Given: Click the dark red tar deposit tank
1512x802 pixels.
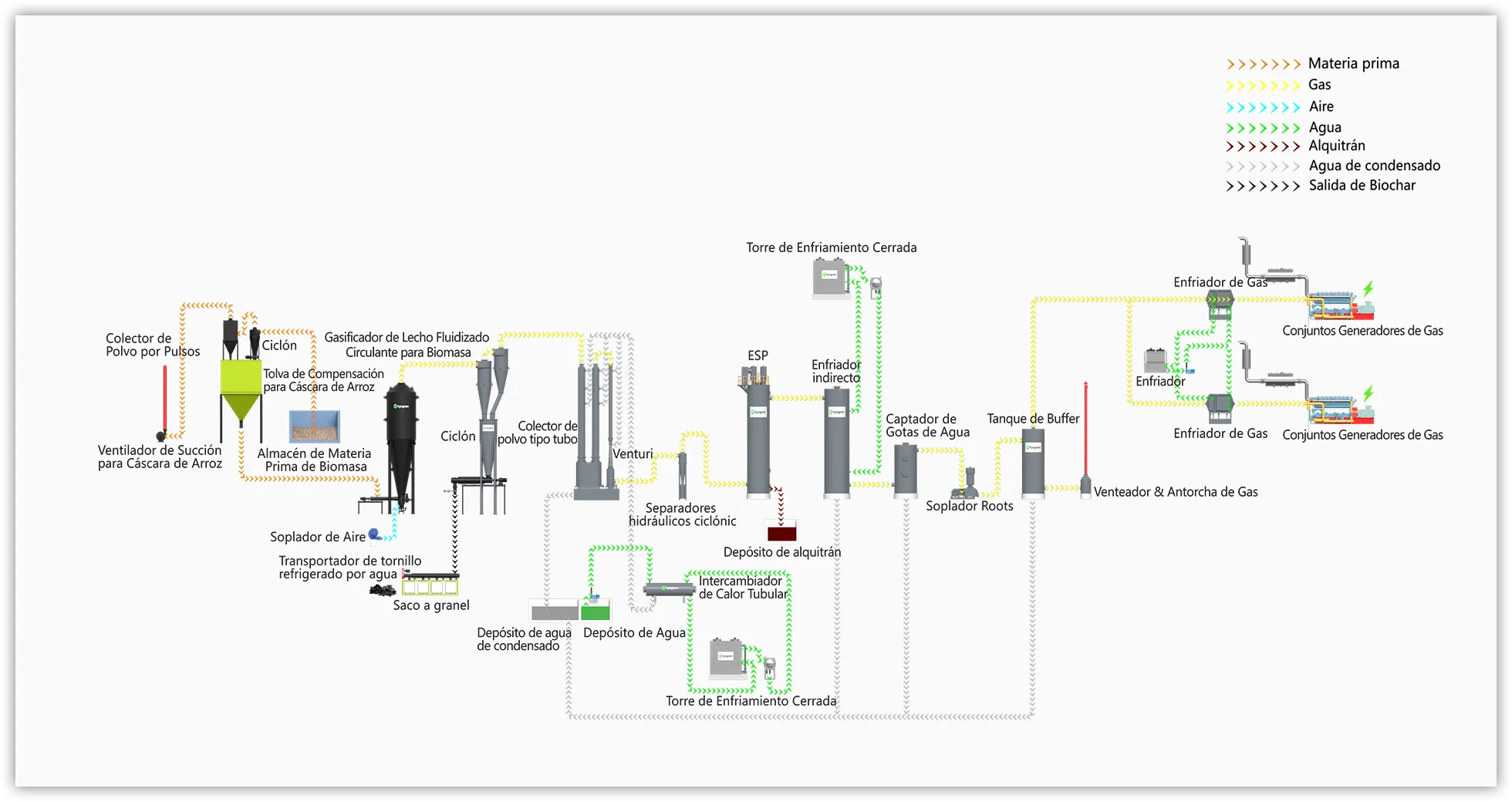Looking at the screenshot, I should coord(781,532).
